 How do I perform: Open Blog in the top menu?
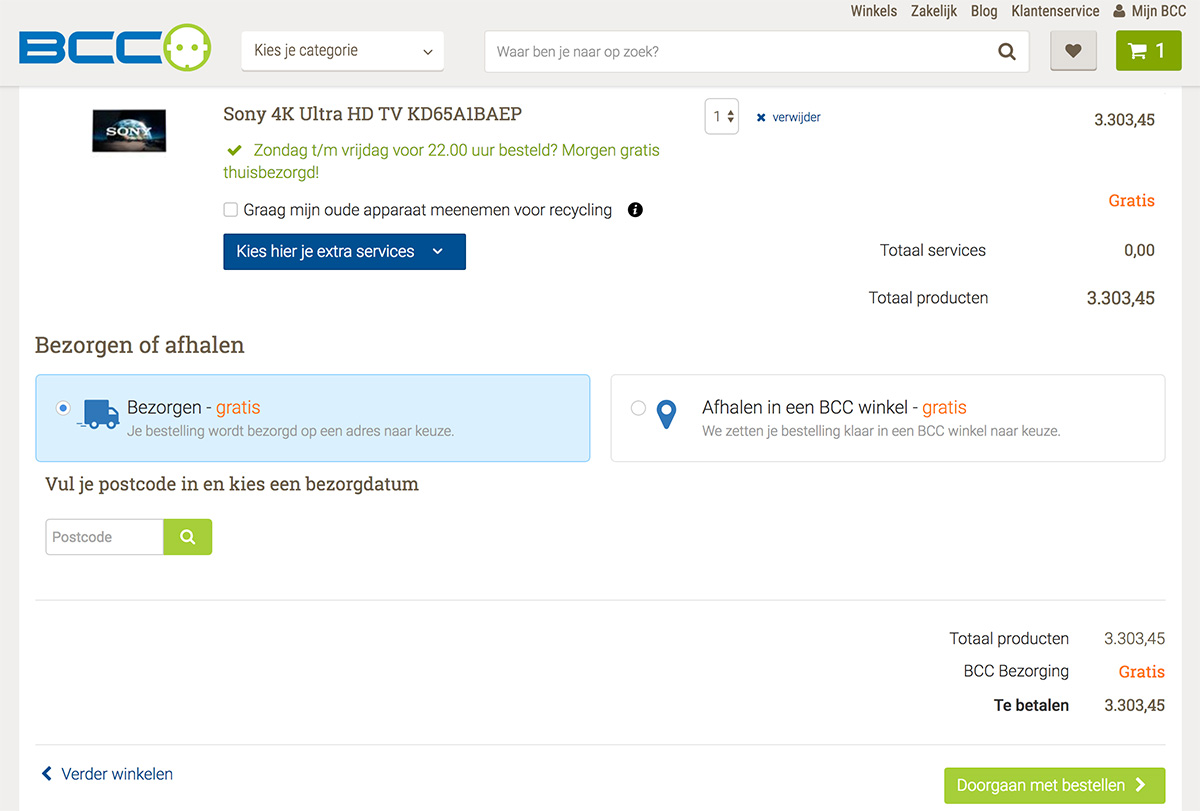[984, 12]
